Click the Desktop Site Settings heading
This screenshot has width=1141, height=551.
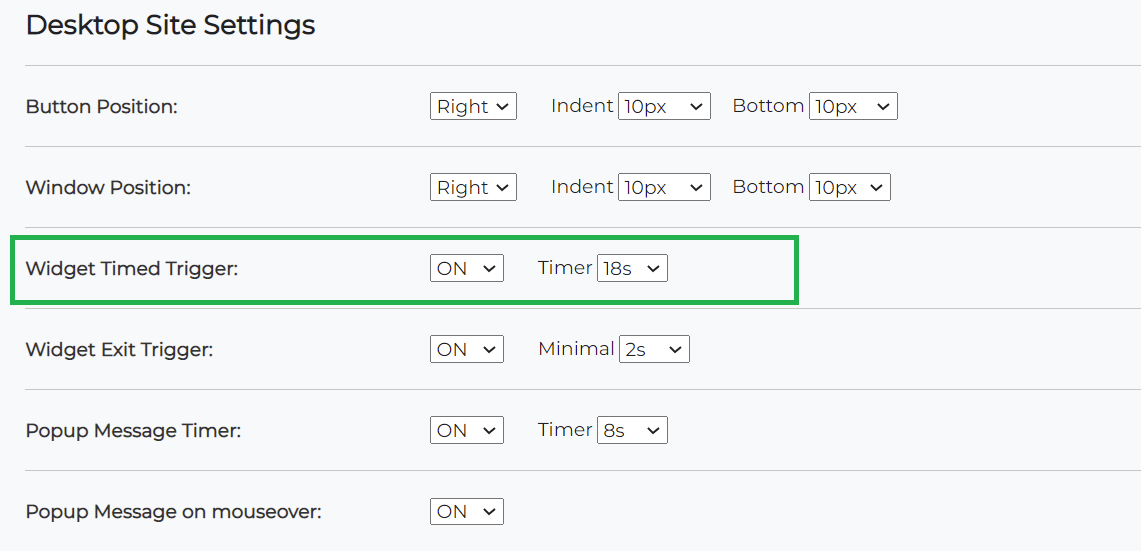click(170, 25)
